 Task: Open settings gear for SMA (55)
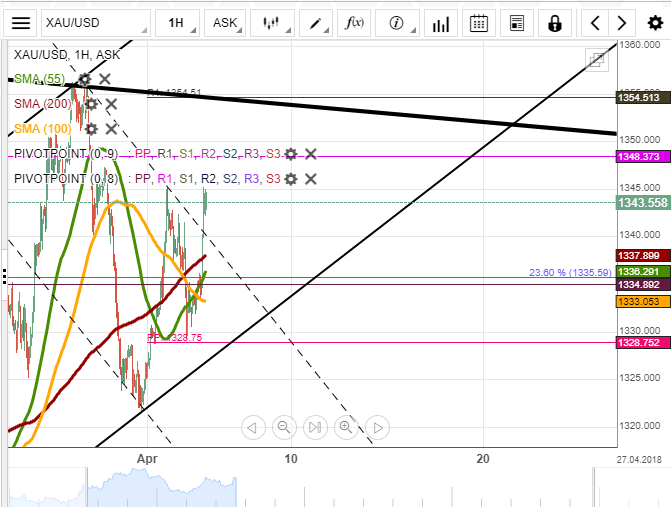point(84,79)
